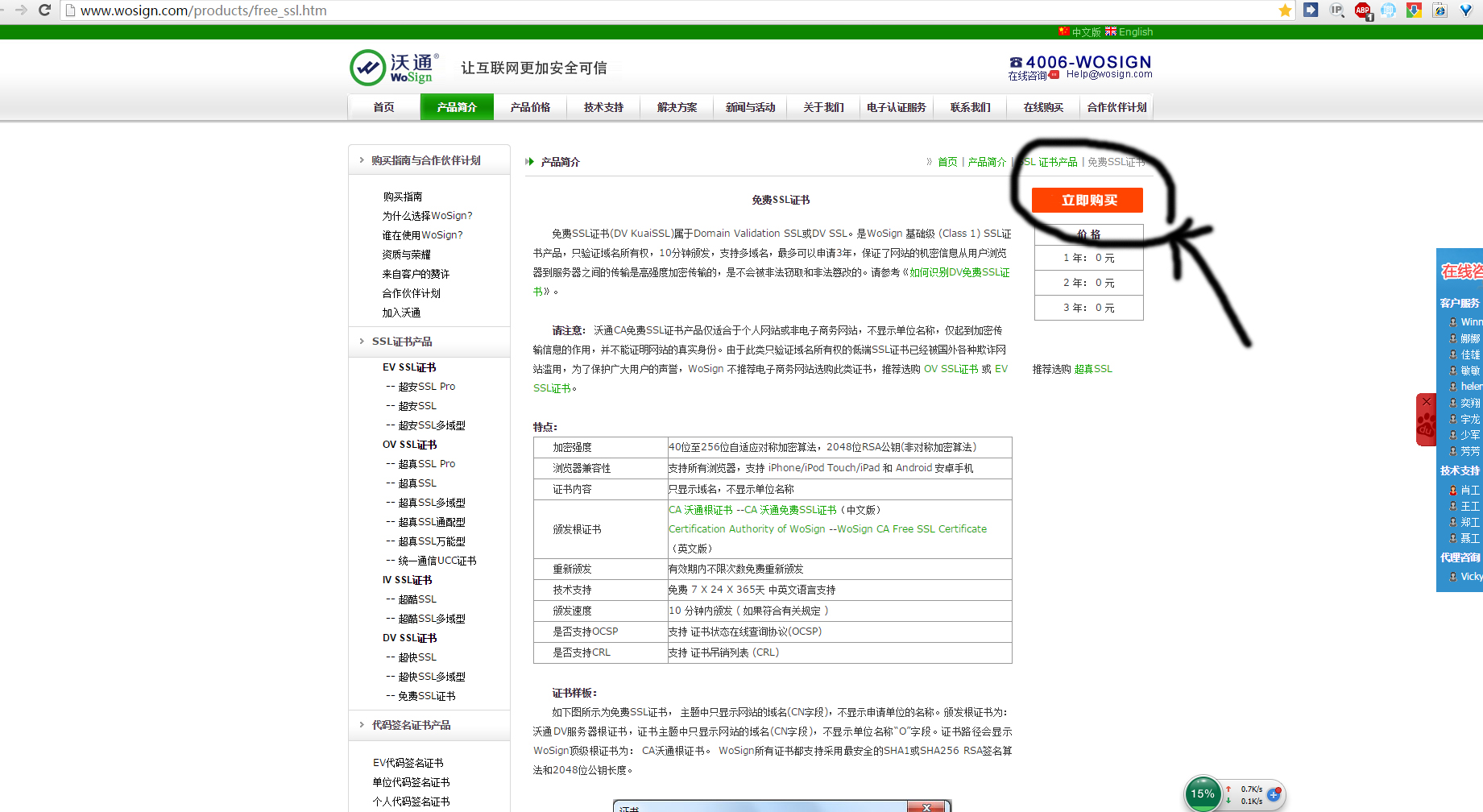The image size is (1483, 812).
Task: Open the IE Tab extension icon
Action: coord(1440,10)
